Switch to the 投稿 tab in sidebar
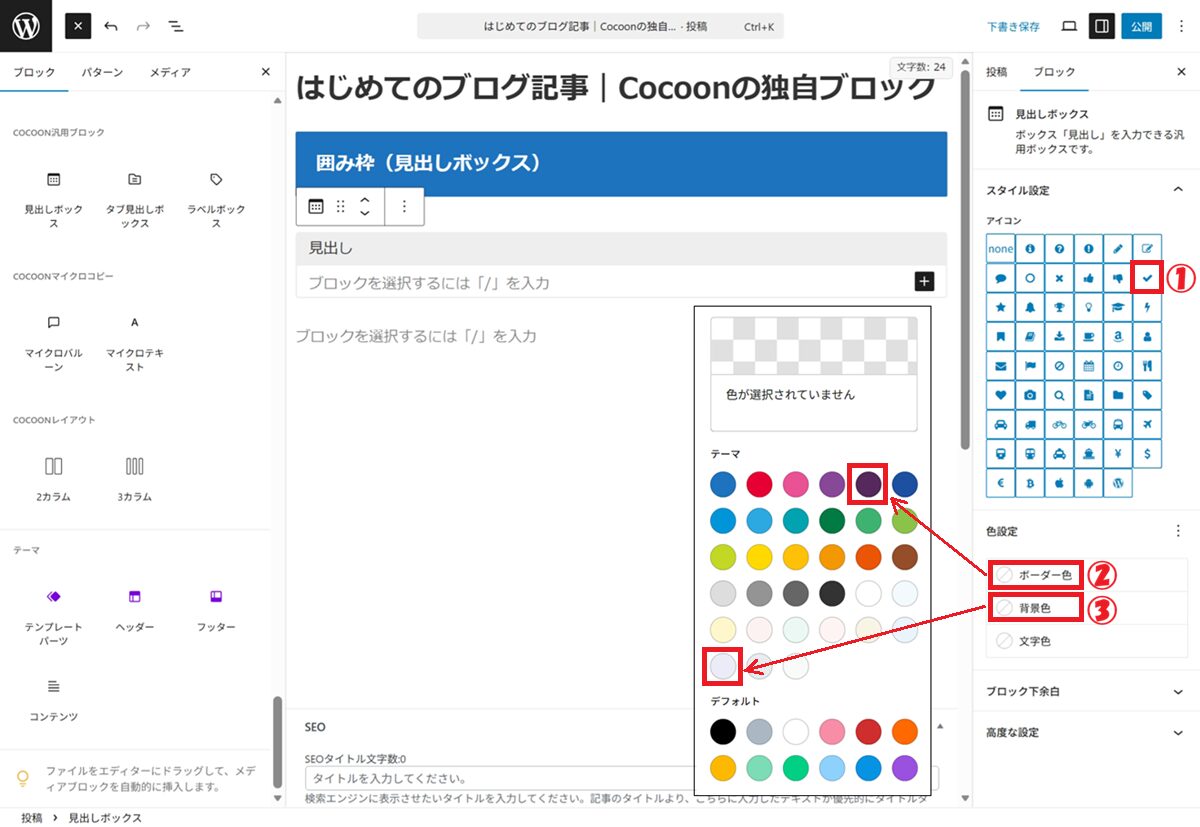This screenshot has width=1200, height=827. tap(997, 72)
